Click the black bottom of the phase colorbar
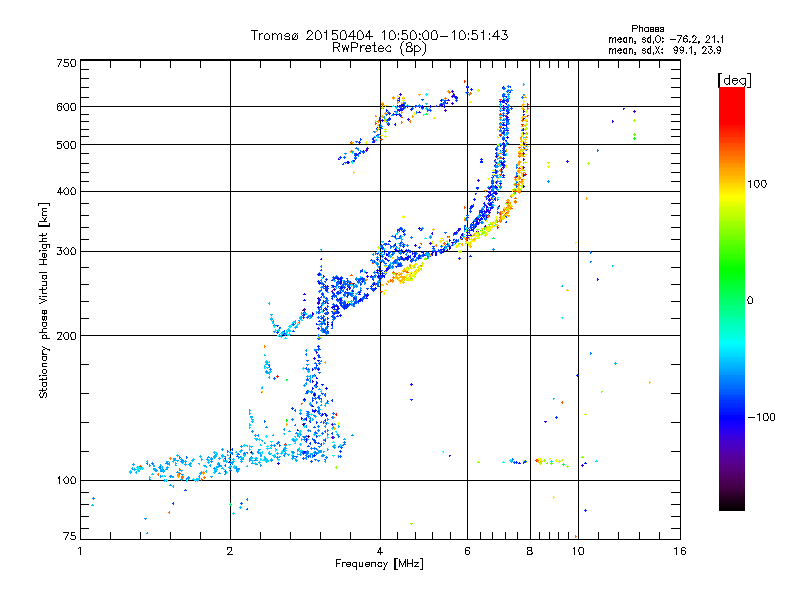800x600 pixels. (x=732, y=503)
